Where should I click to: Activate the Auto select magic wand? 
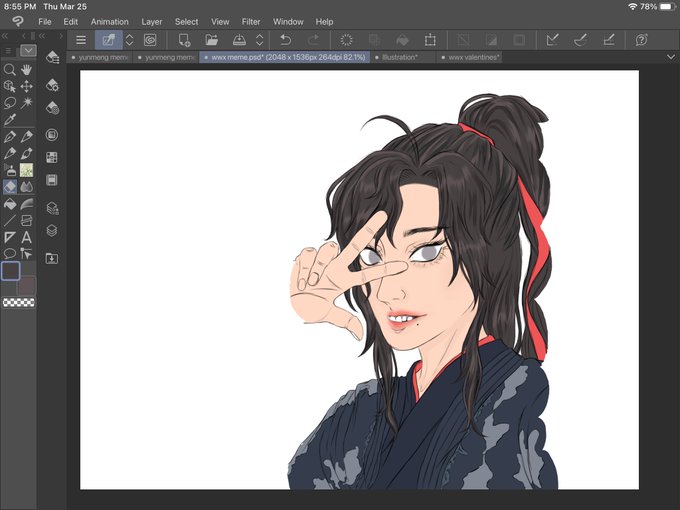pos(26,103)
